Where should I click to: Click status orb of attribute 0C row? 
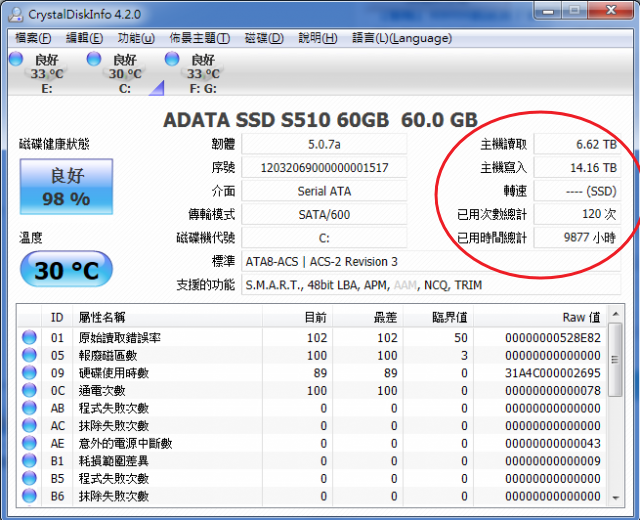tap(29, 390)
